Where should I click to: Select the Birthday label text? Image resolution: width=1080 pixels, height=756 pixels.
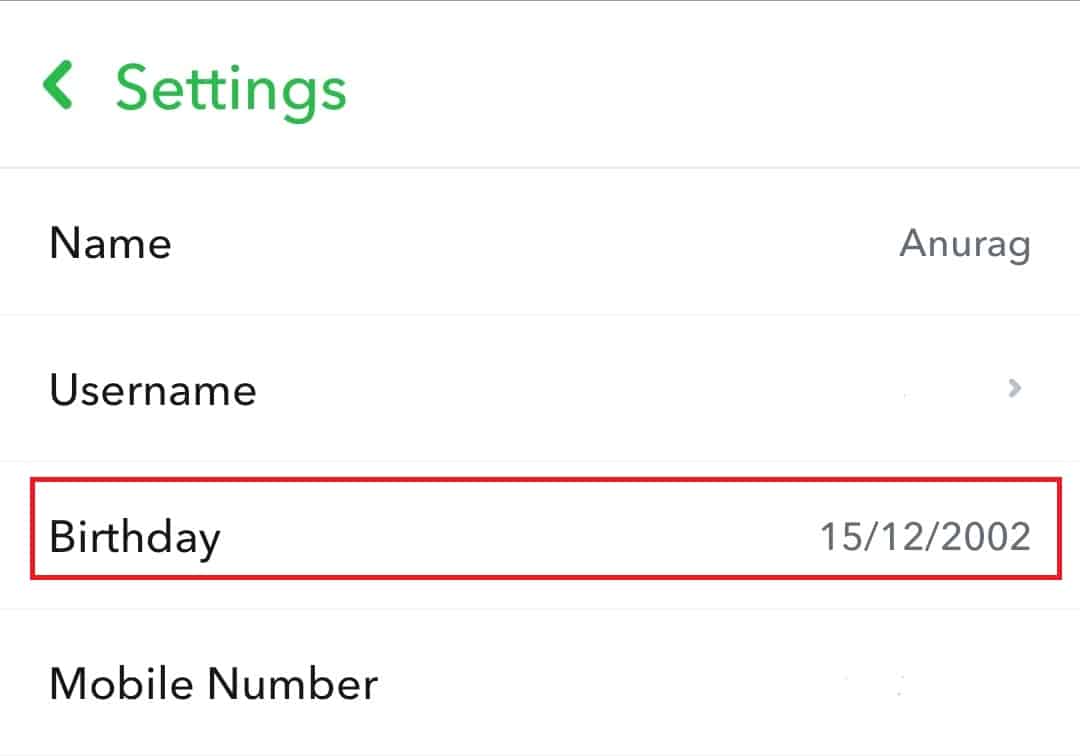point(135,537)
